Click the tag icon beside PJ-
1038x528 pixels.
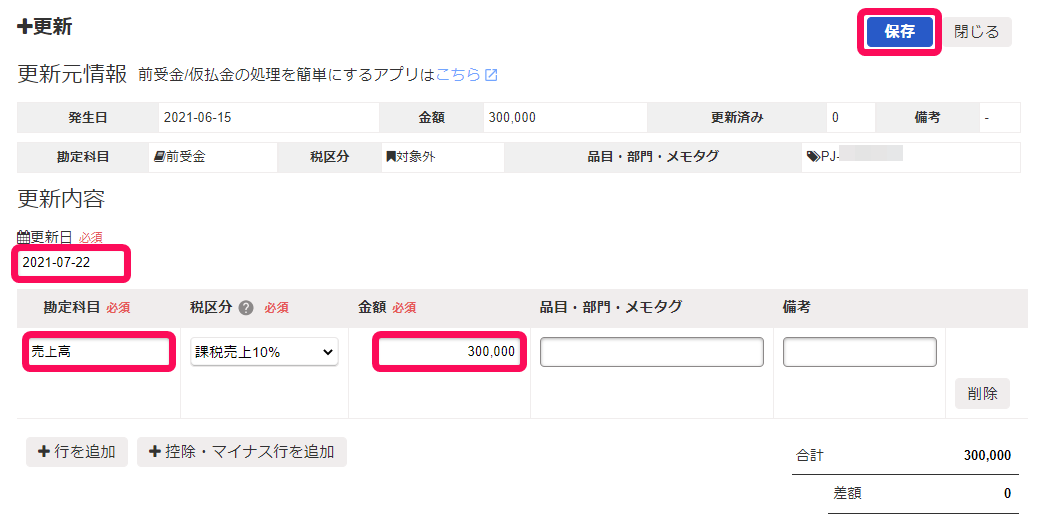pos(813,157)
